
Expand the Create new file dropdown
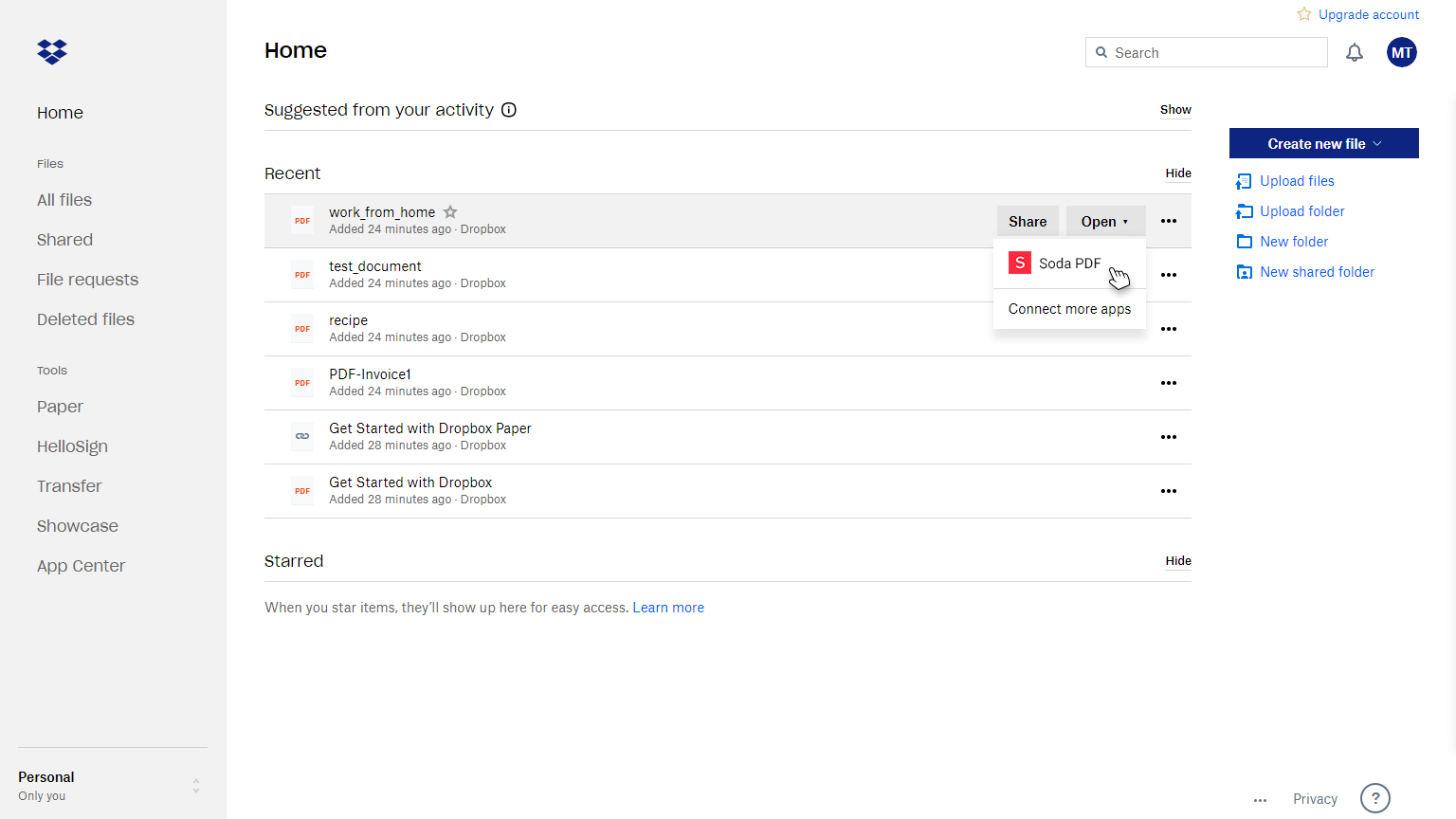tap(1323, 144)
